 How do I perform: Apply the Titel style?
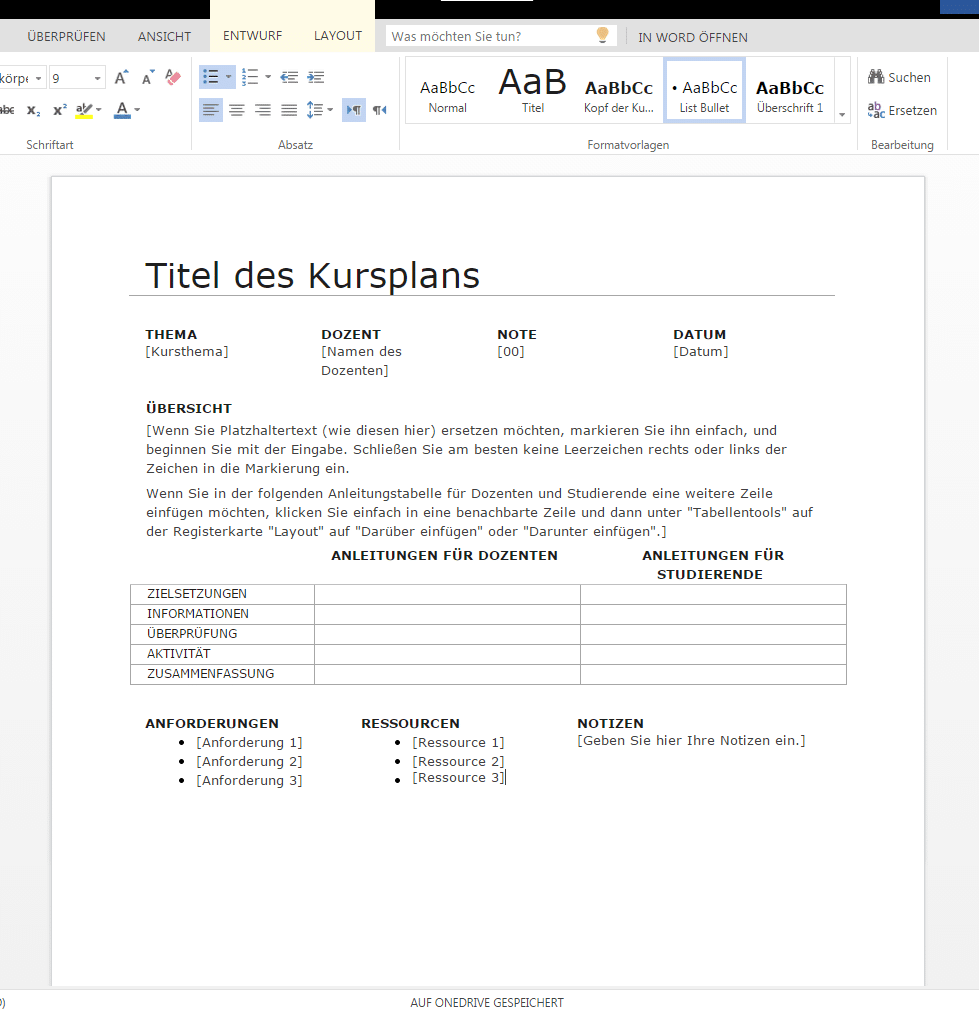[533, 91]
